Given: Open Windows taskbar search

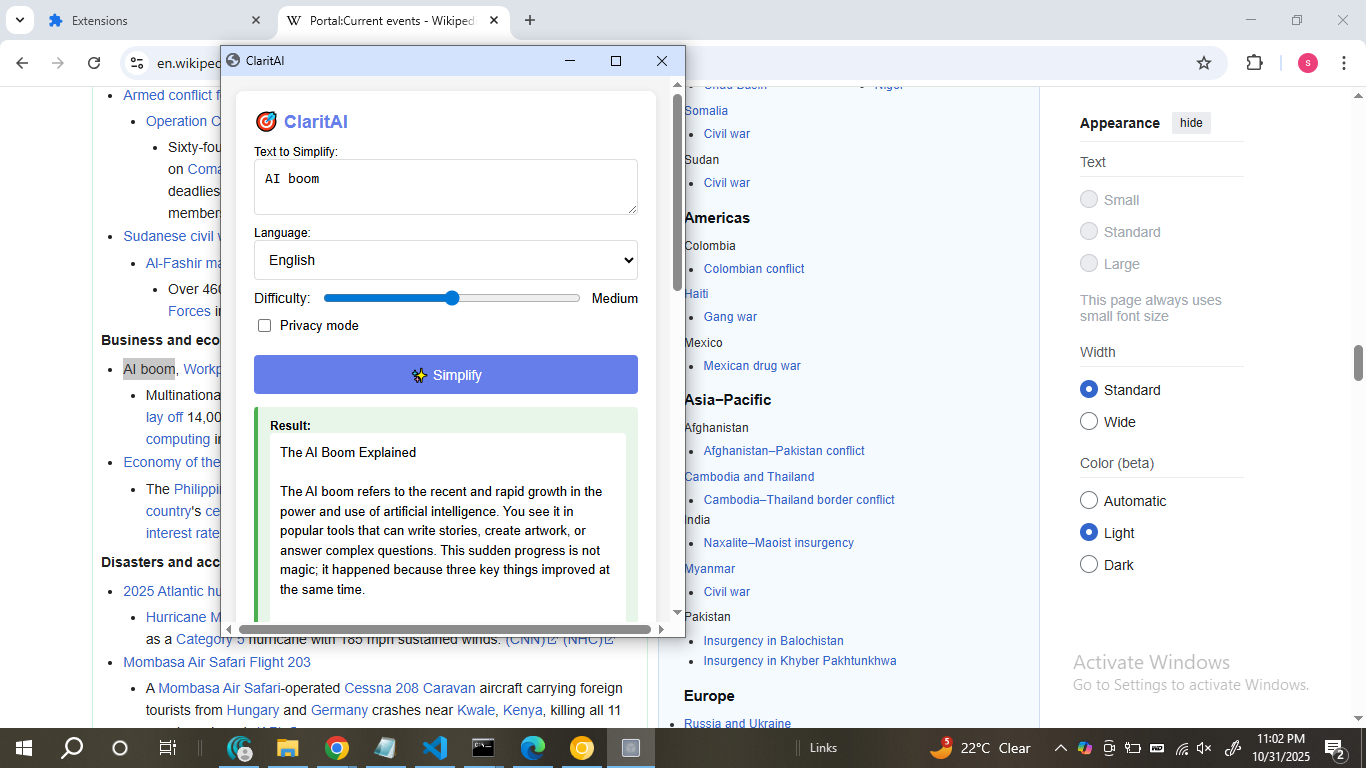Looking at the screenshot, I should click(x=72, y=748).
